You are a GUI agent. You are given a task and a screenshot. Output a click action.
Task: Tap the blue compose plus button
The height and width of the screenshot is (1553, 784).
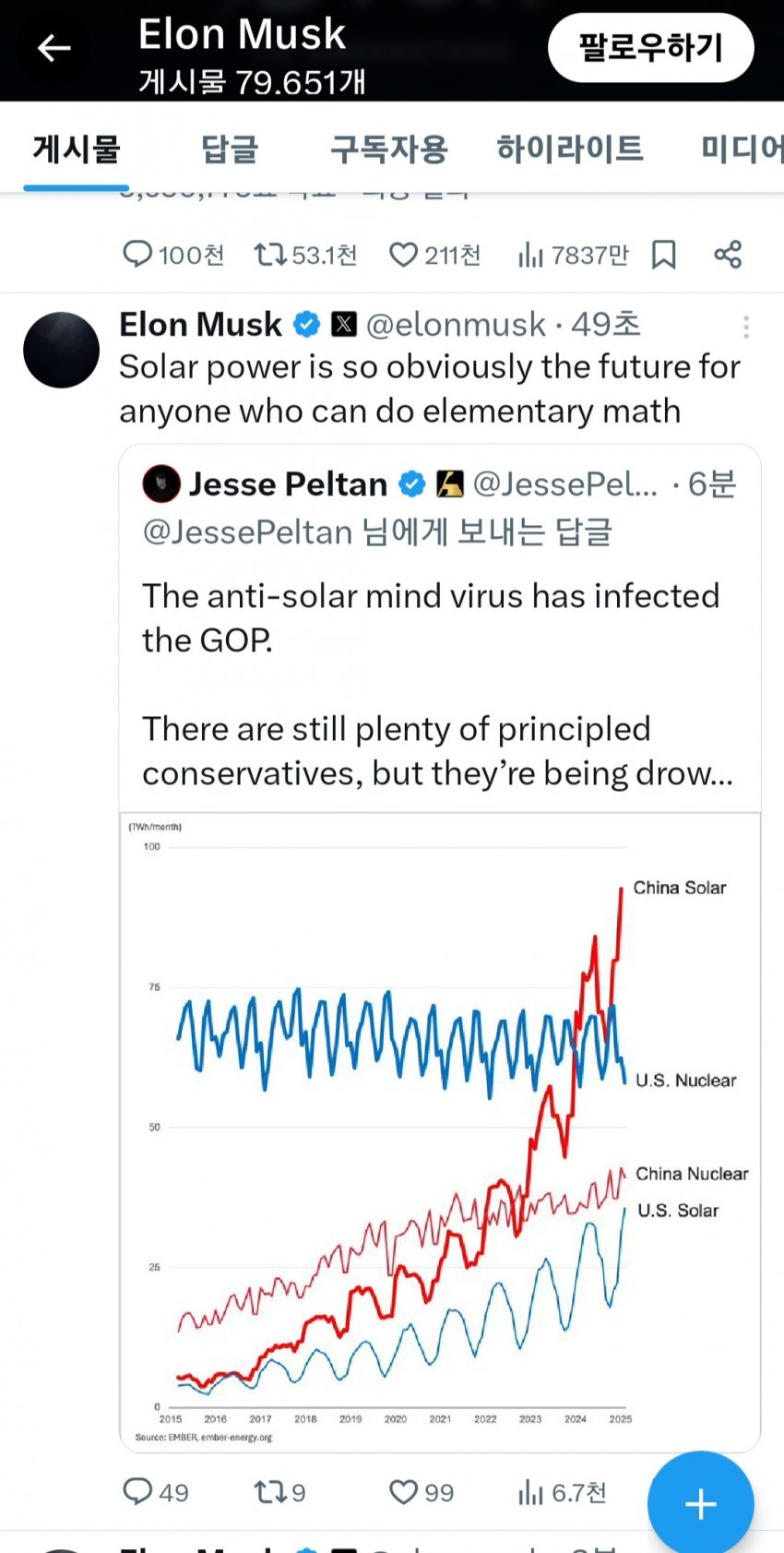coord(700,1504)
